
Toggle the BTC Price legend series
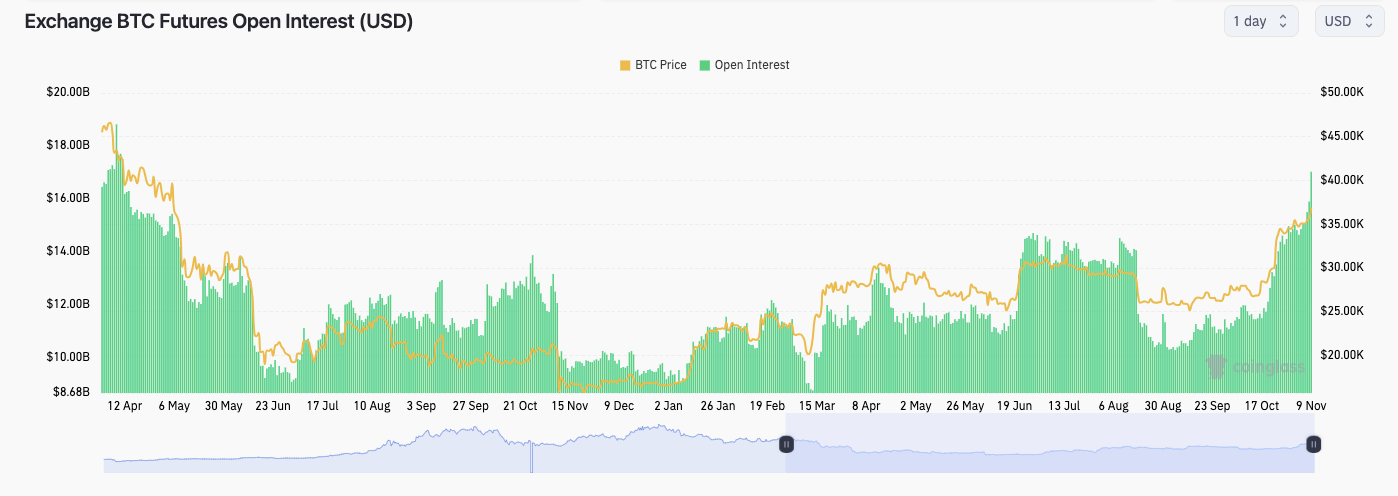(x=660, y=65)
